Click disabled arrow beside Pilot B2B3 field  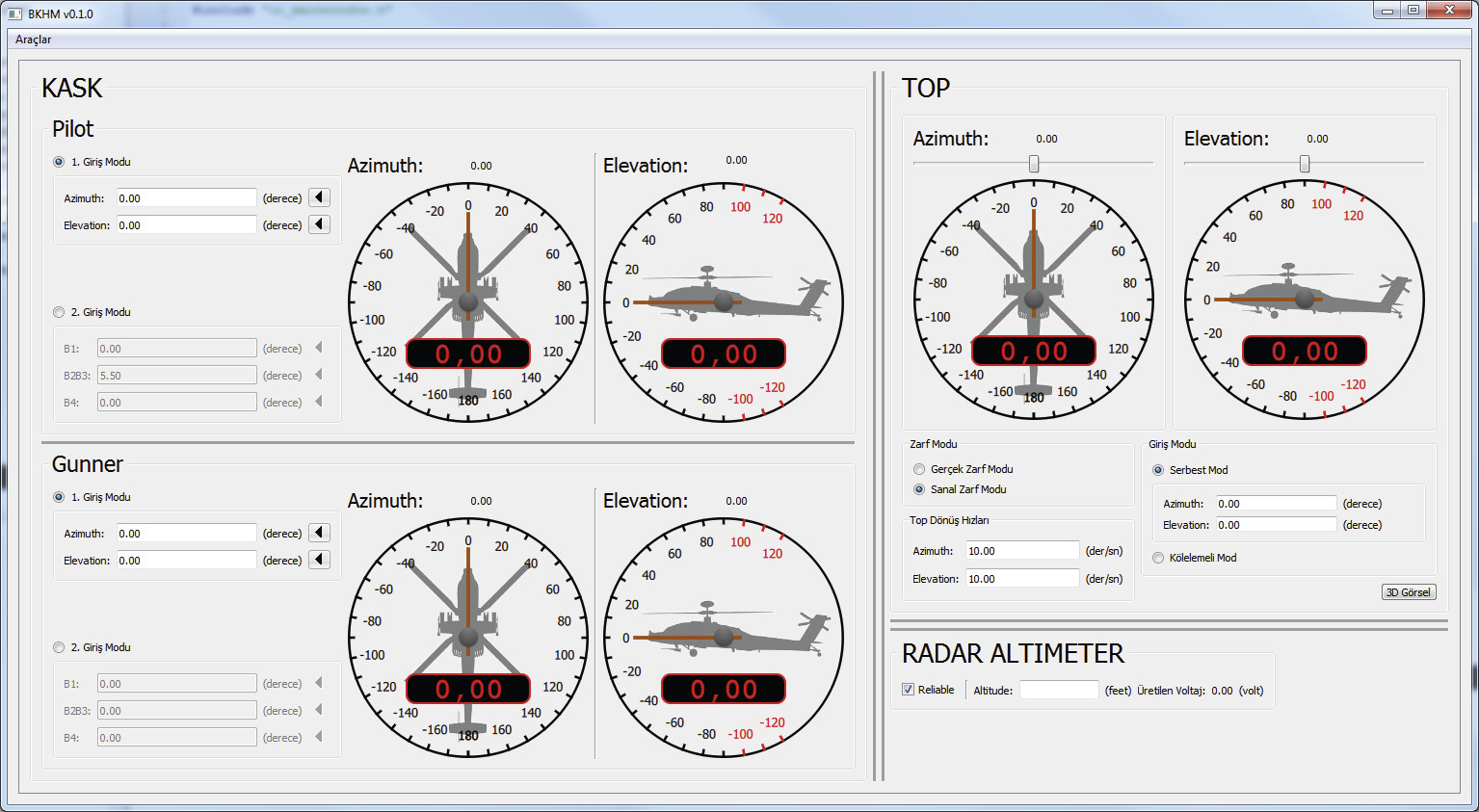coord(319,375)
